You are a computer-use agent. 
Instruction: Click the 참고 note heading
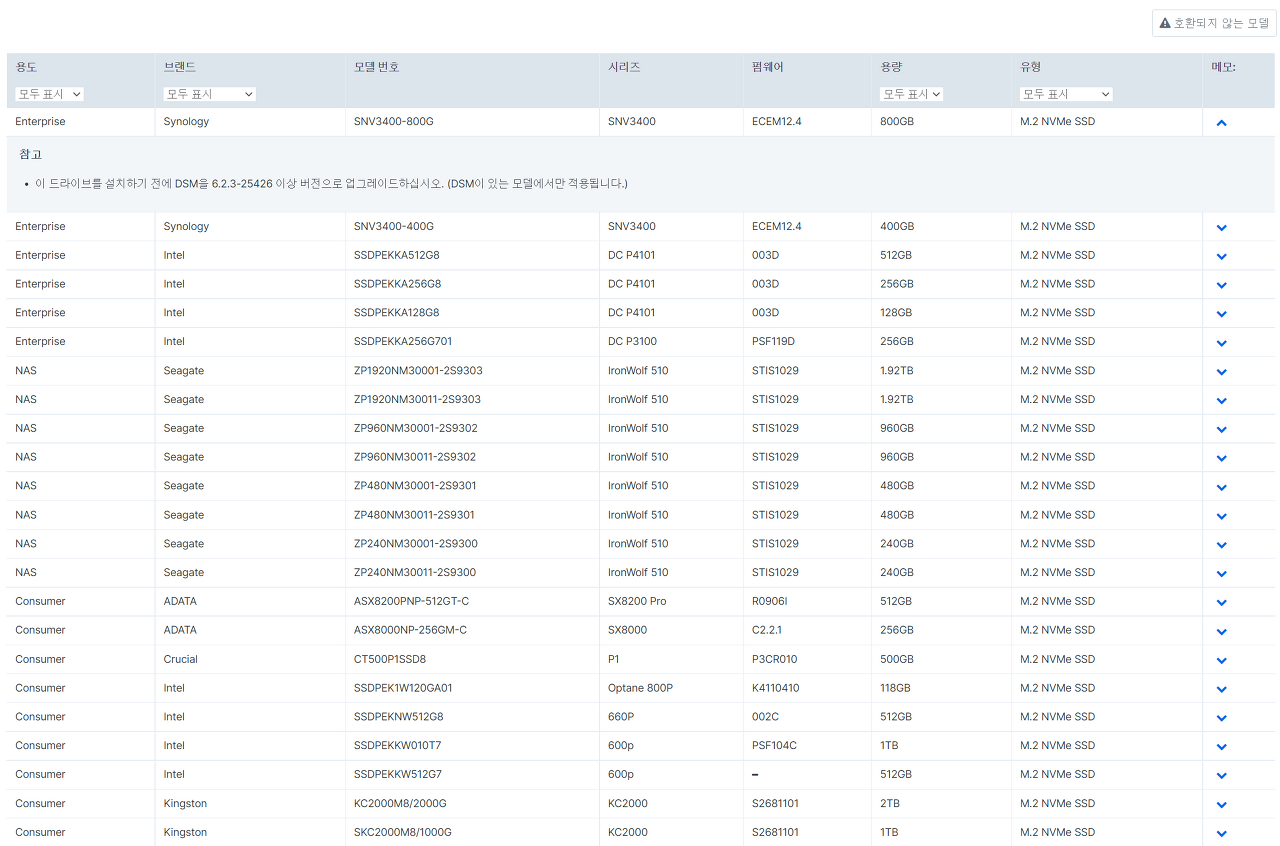click(31, 155)
